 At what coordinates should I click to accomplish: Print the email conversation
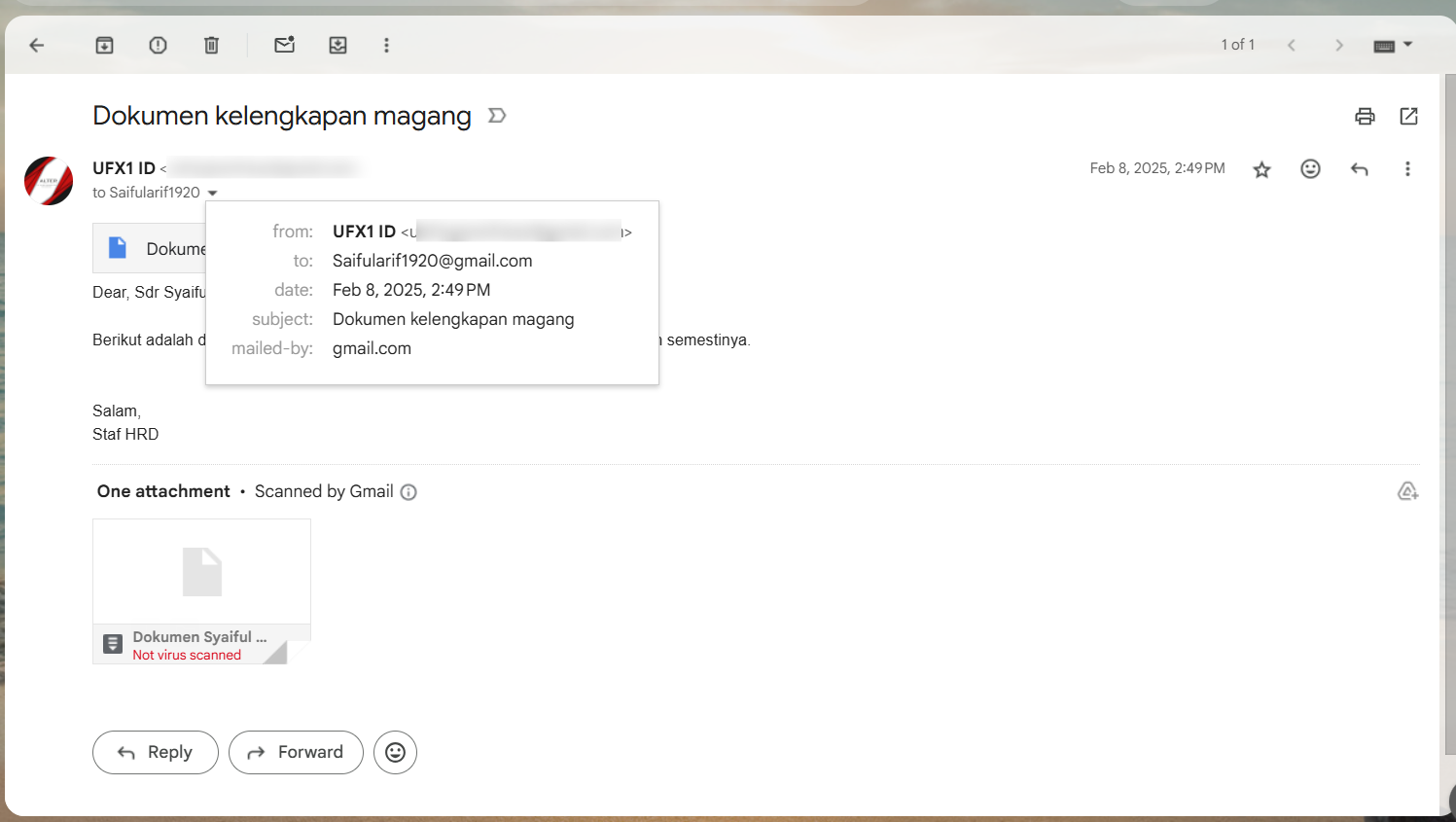pos(1365,117)
